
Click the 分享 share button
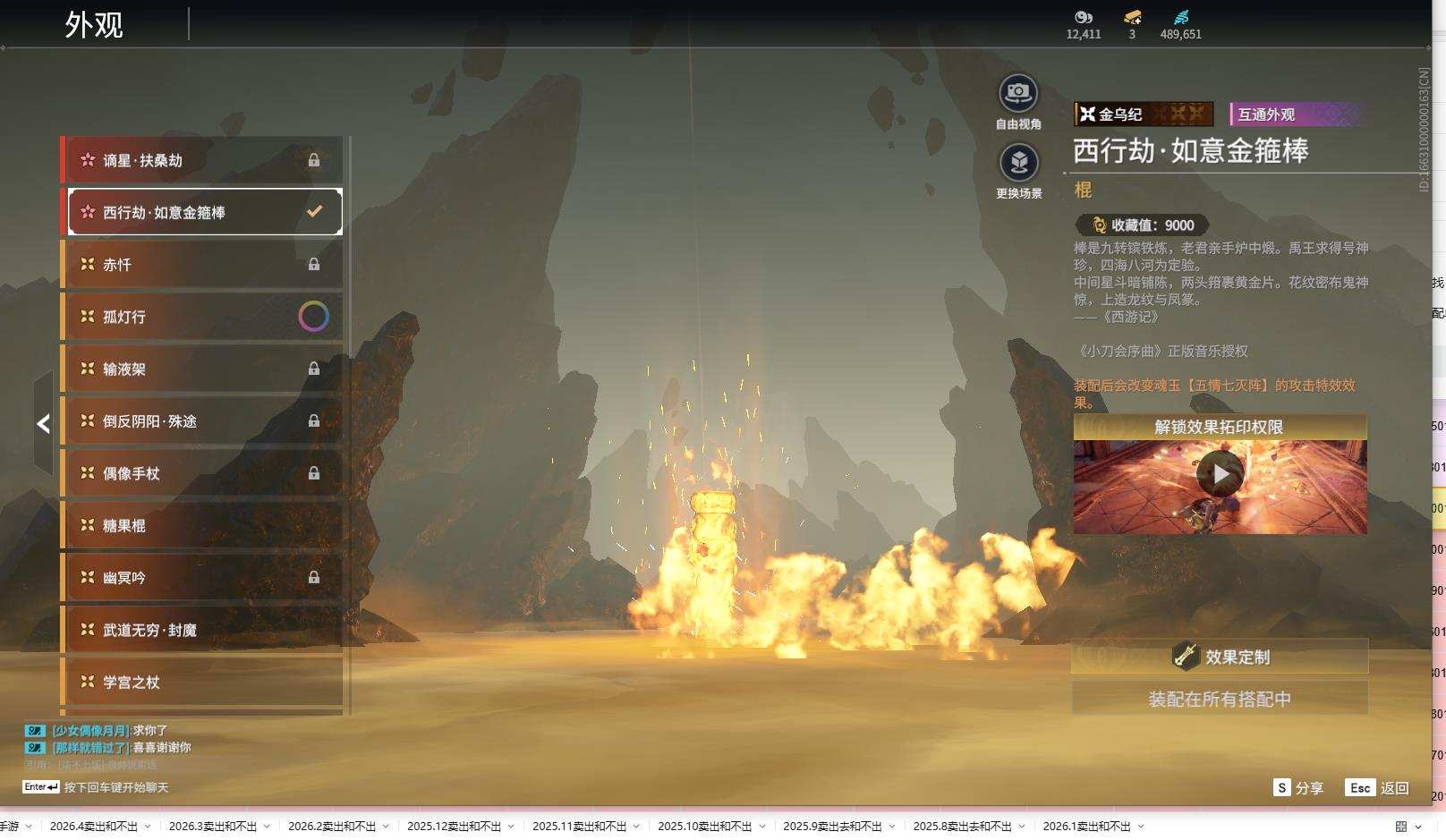pos(1298,788)
